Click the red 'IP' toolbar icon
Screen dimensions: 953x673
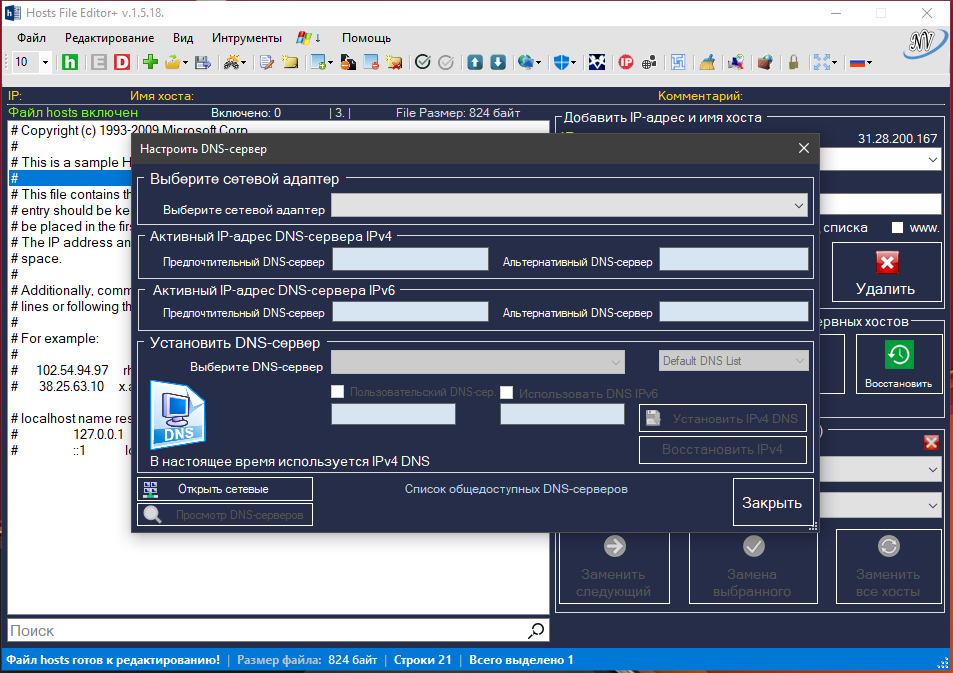pos(626,62)
